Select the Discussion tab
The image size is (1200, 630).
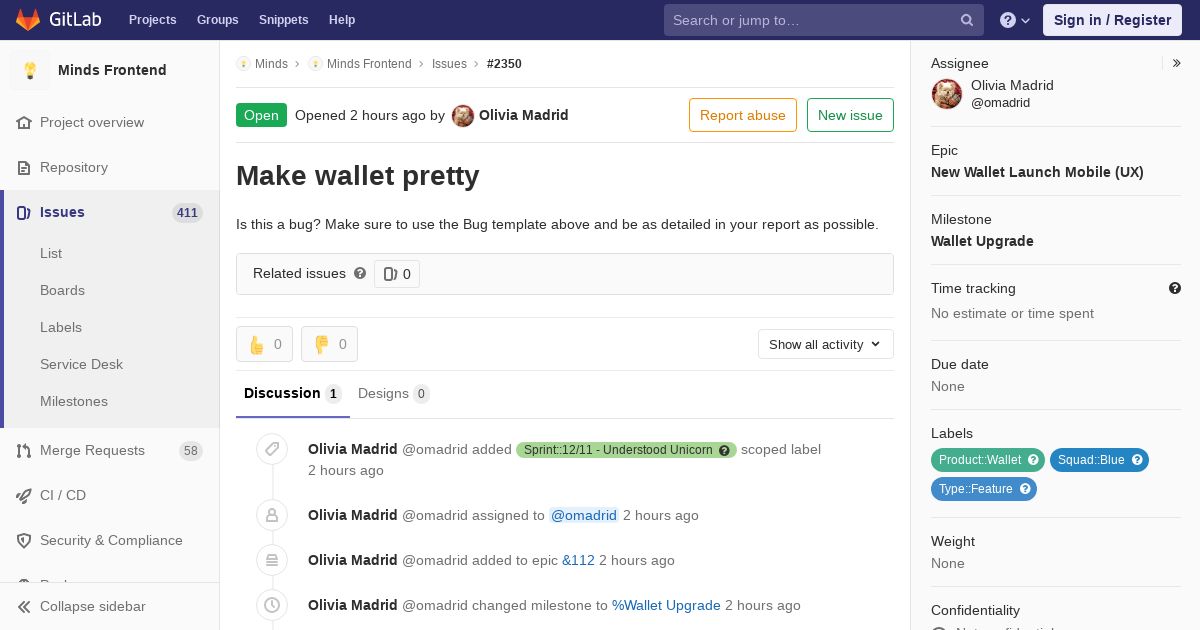293,393
